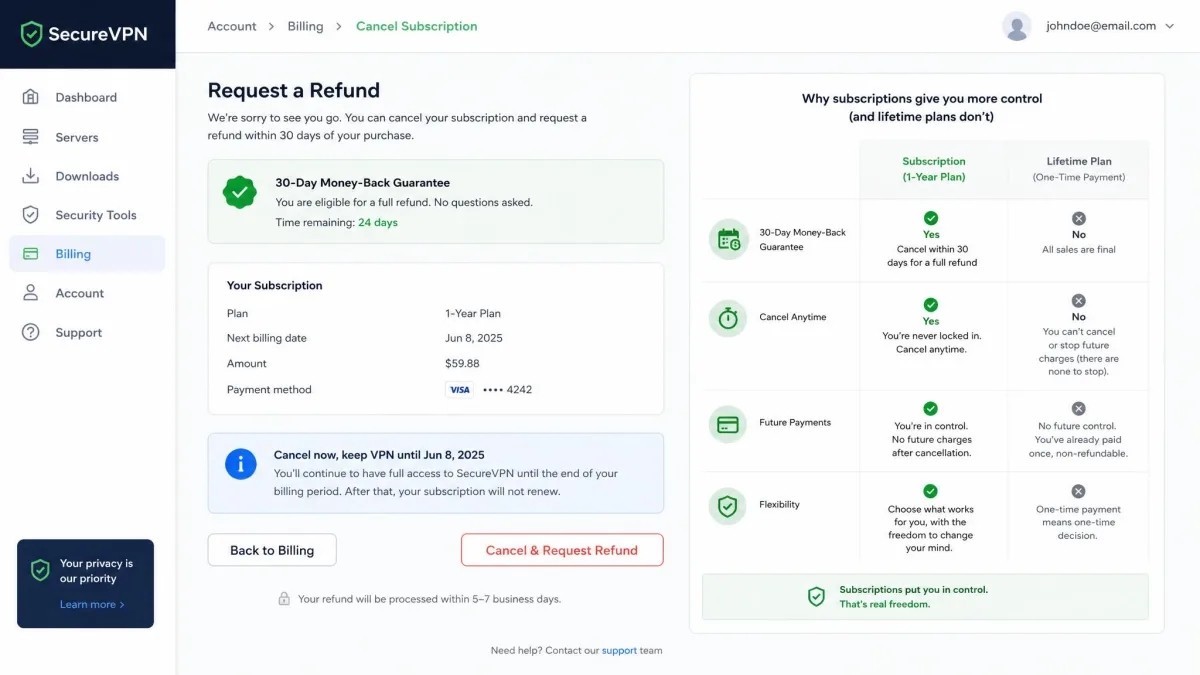The image size is (1200, 675).
Task: Click the Request a Refund heading
Action: [x=294, y=90]
